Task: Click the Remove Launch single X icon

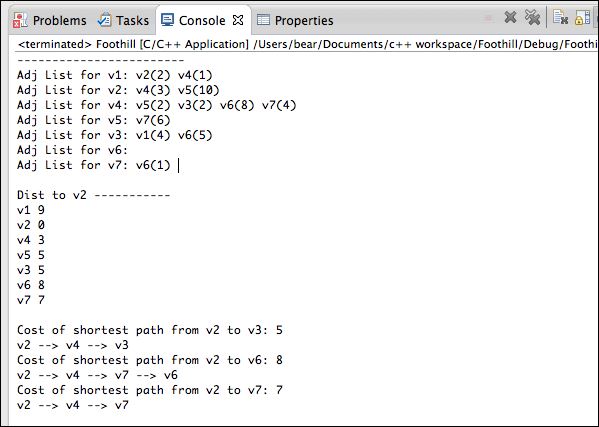Action: (510, 17)
